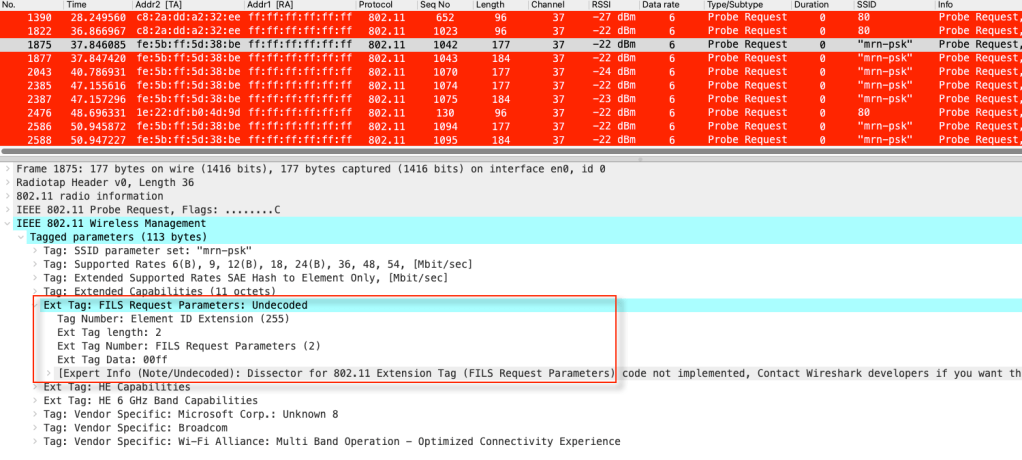
Task: Expand the Expert Info (Note/Undecoded) entry
Action: pyautogui.click(x=50, y=373)
